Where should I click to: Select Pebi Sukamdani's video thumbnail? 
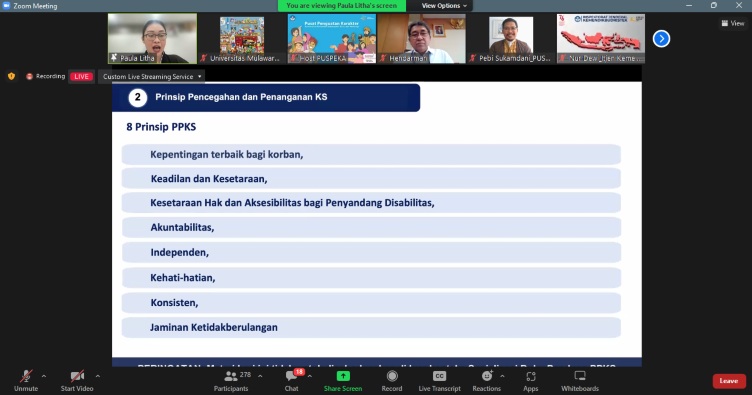pos(511,38)
